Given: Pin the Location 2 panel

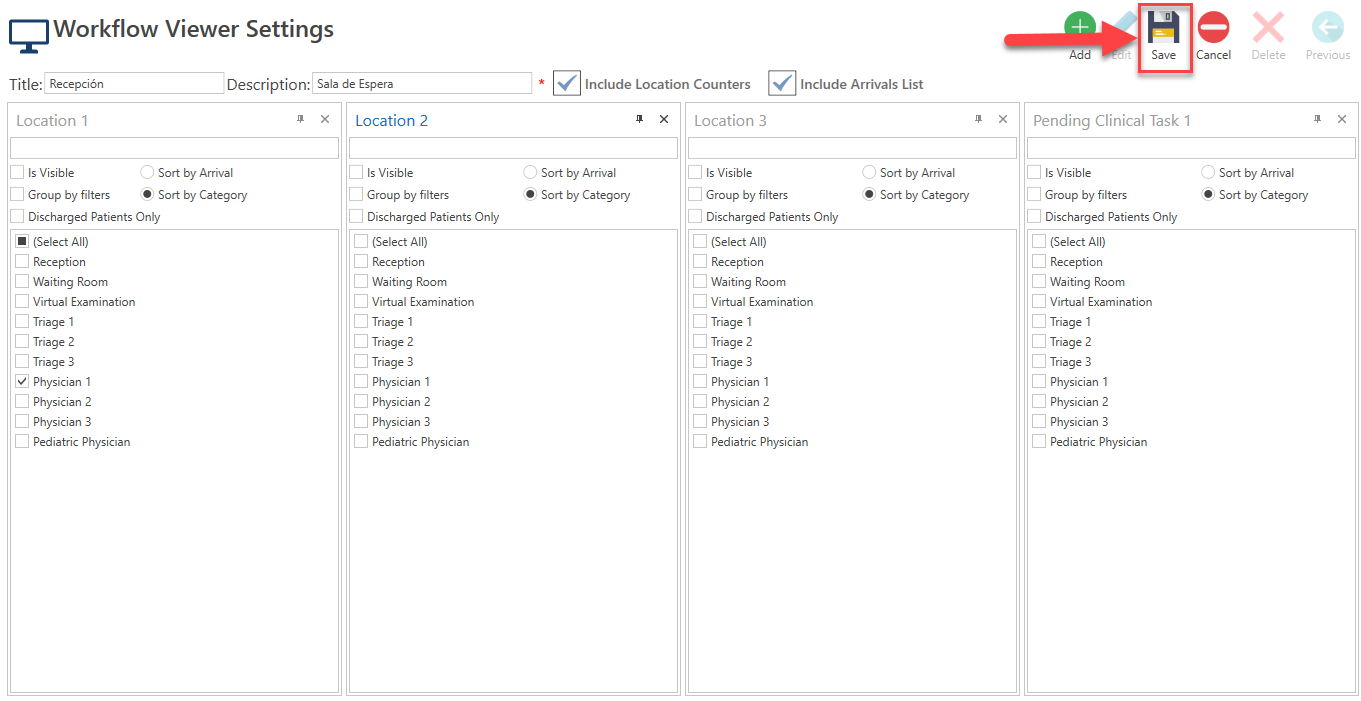Looking at the screenshot, I should 640,119.
